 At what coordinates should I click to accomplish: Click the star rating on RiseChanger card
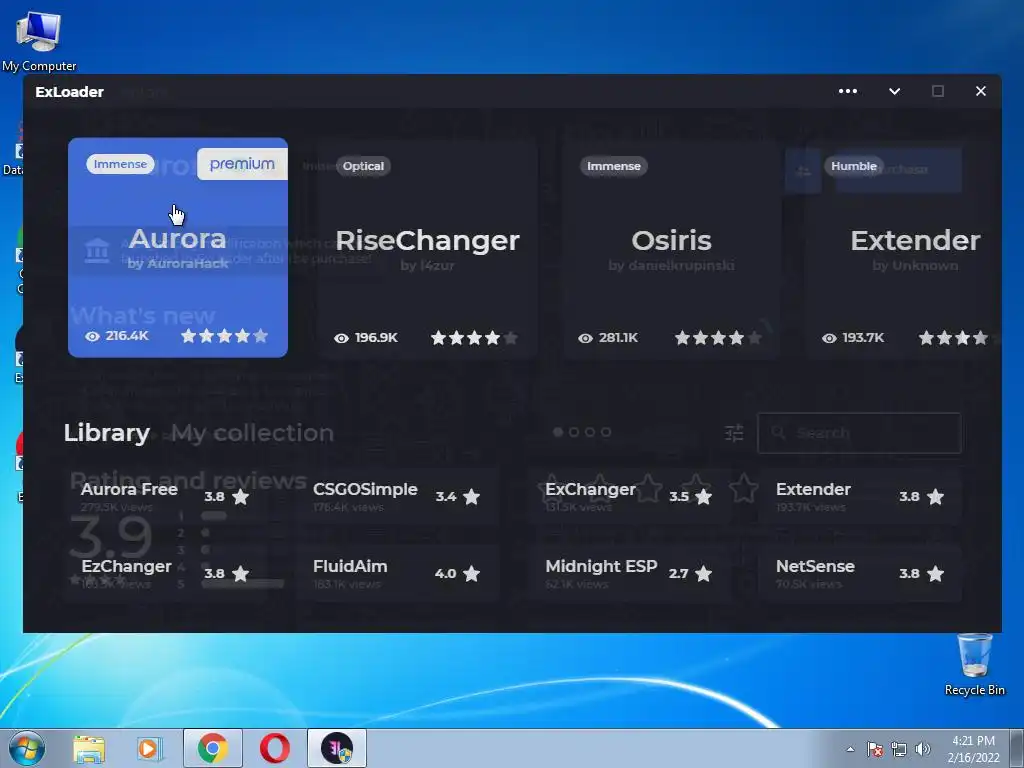pos(475,338)
